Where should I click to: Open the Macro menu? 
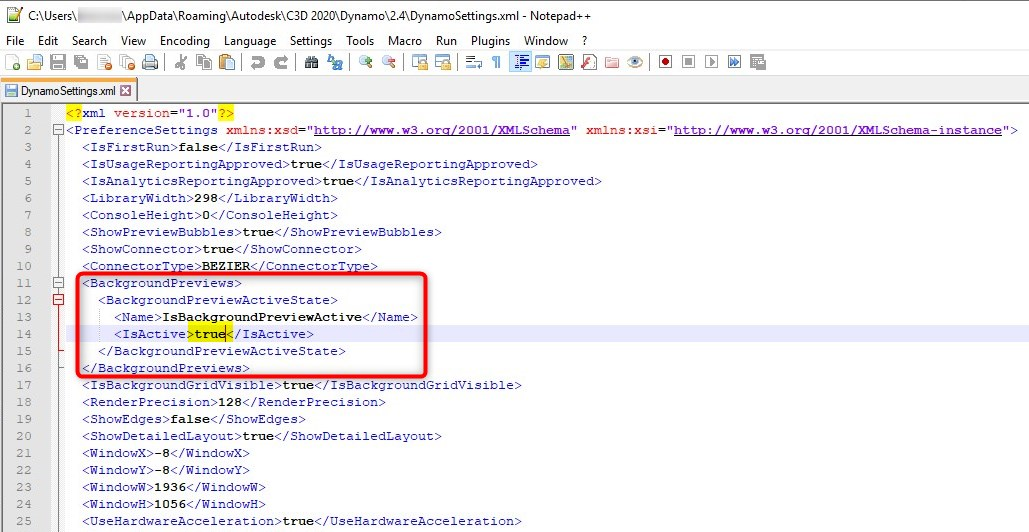click(405, 41)
